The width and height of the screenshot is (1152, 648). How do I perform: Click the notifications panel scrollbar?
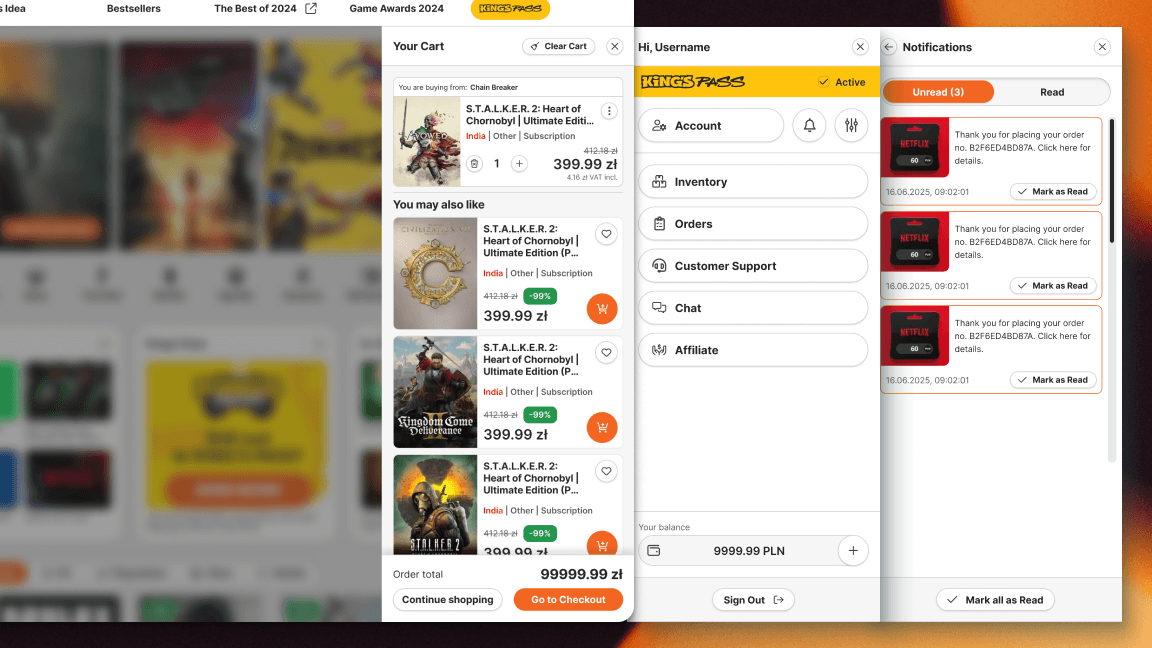click(1112, 180)
